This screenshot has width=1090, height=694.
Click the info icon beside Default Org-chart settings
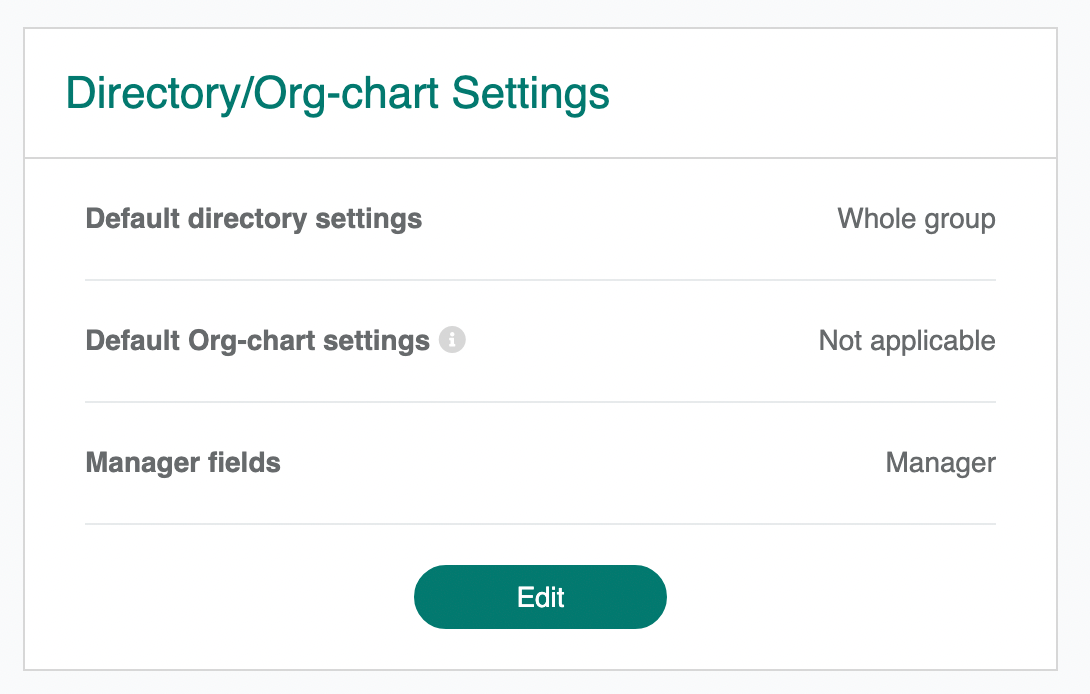[x=453, y=341]
